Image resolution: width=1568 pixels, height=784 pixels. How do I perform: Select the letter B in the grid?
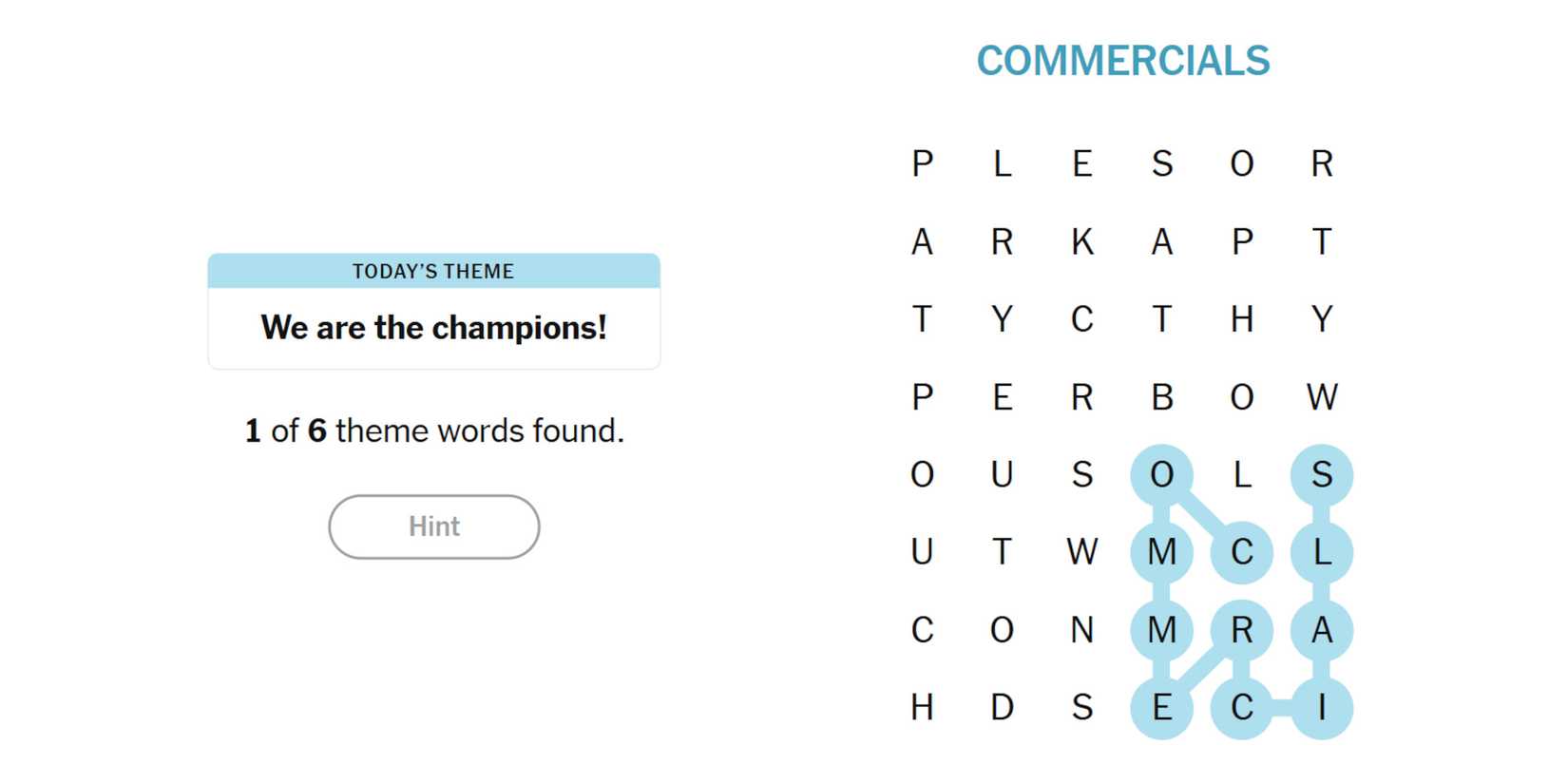tap(1161, 397)
